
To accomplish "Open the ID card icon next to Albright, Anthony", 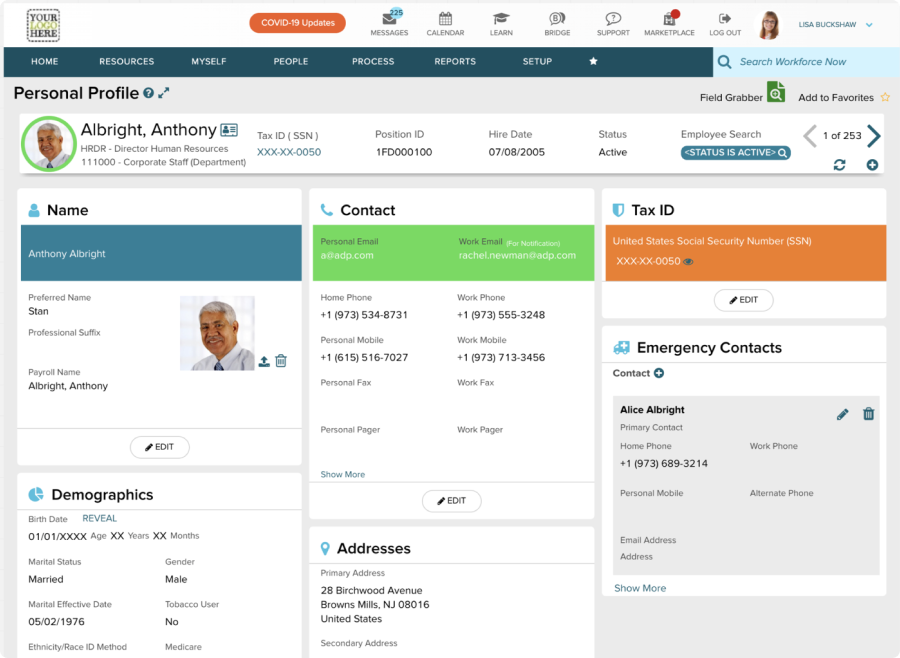I will pyautogui.click(x=229, y=130).
